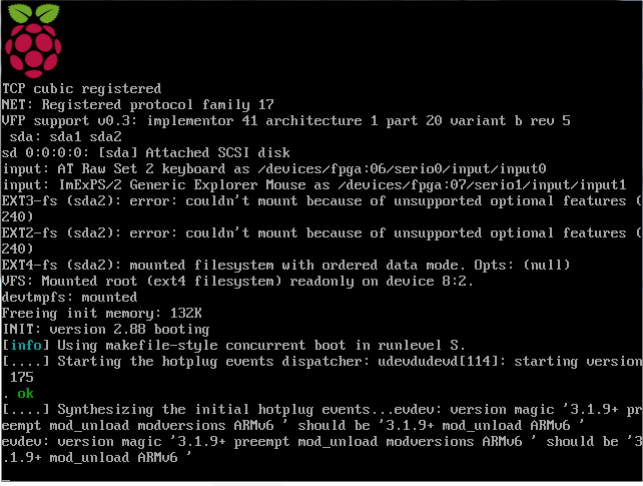Image resolution: width=643 pixels, height=486 pixels.
Task: Click the green 'ok' status text
Action: click(x=24, y=393)
